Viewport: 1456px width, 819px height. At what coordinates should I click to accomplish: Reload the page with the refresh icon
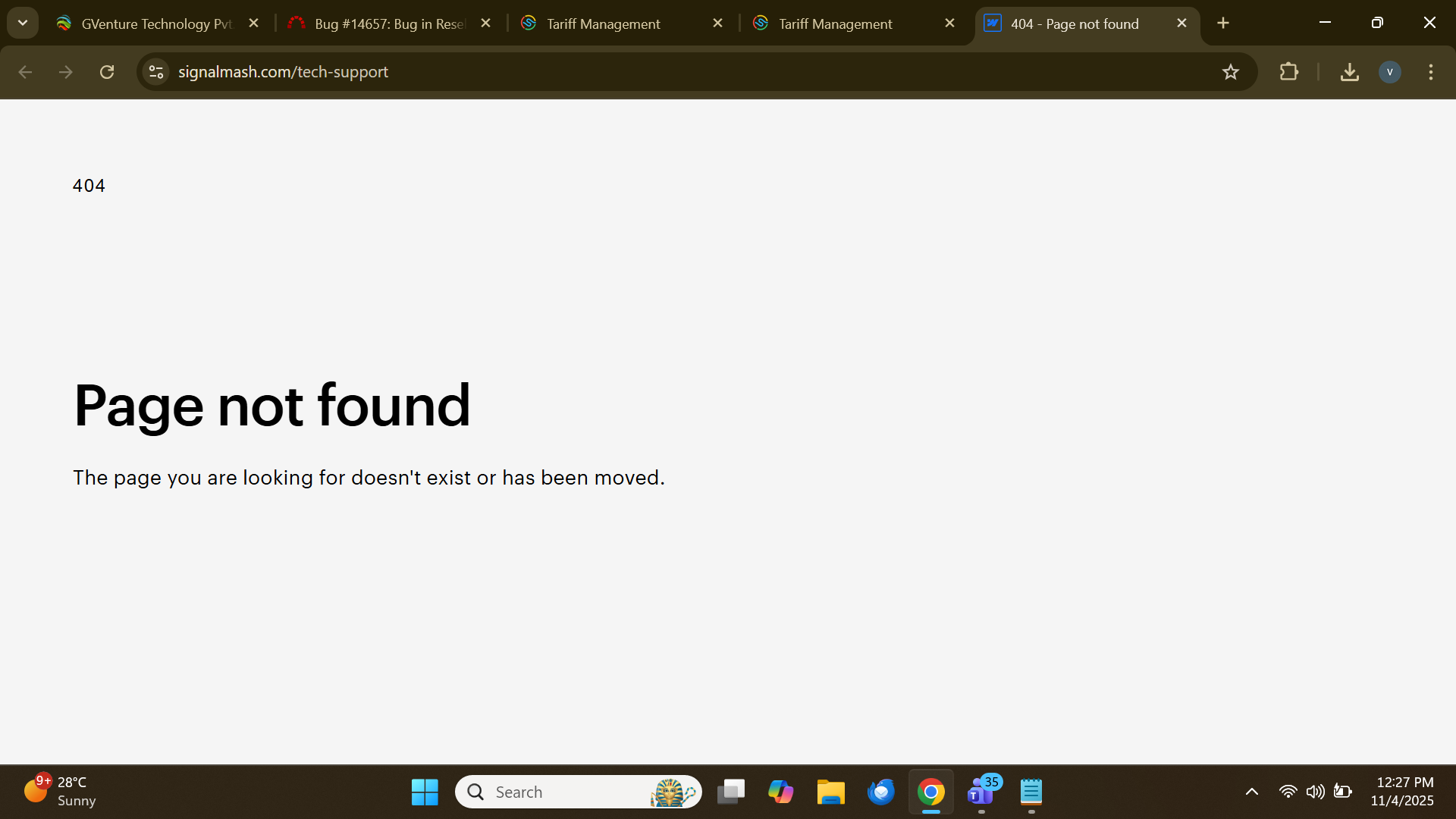click(107, 72)
